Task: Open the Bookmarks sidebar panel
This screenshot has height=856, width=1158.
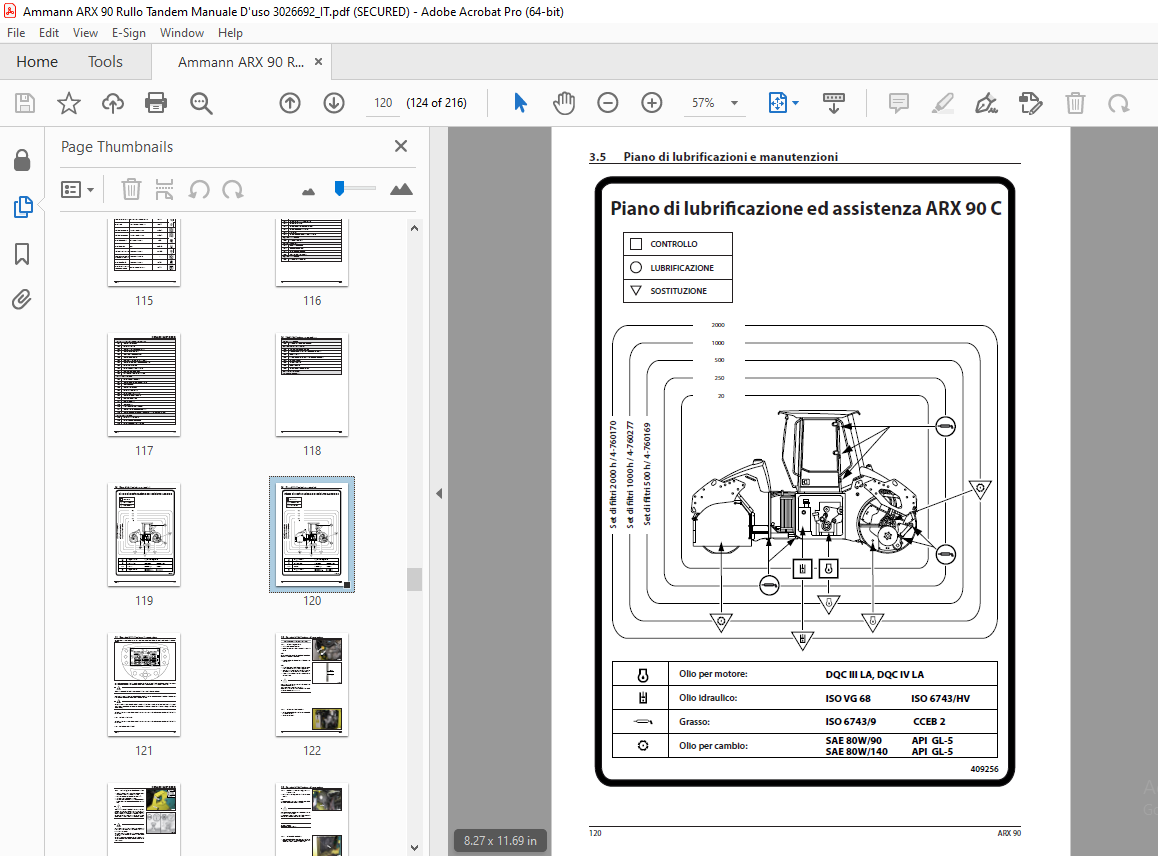Action: pyautogui.click(x=22, y=254)
